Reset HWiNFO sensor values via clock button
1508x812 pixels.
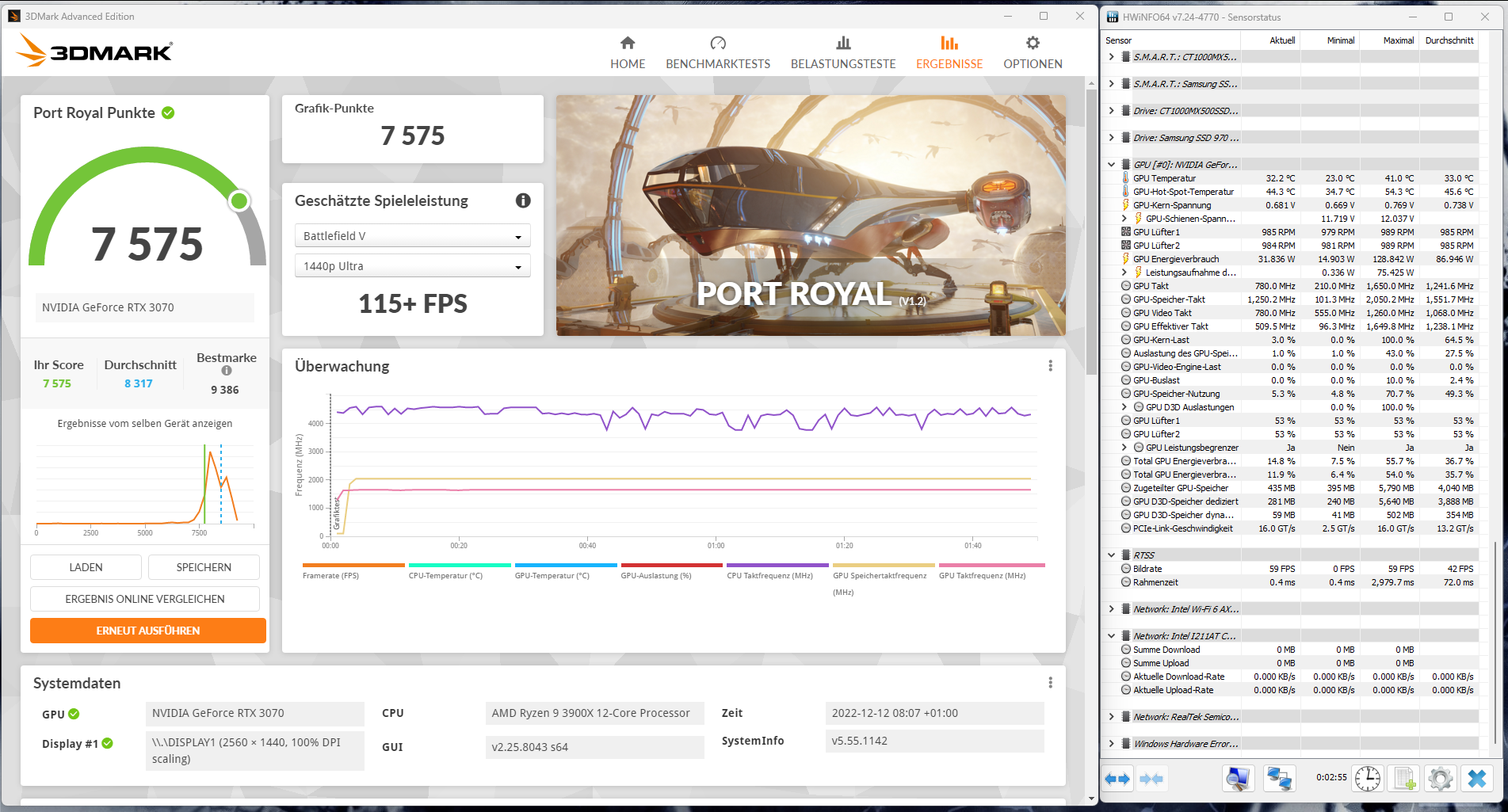click(1368, 779)
